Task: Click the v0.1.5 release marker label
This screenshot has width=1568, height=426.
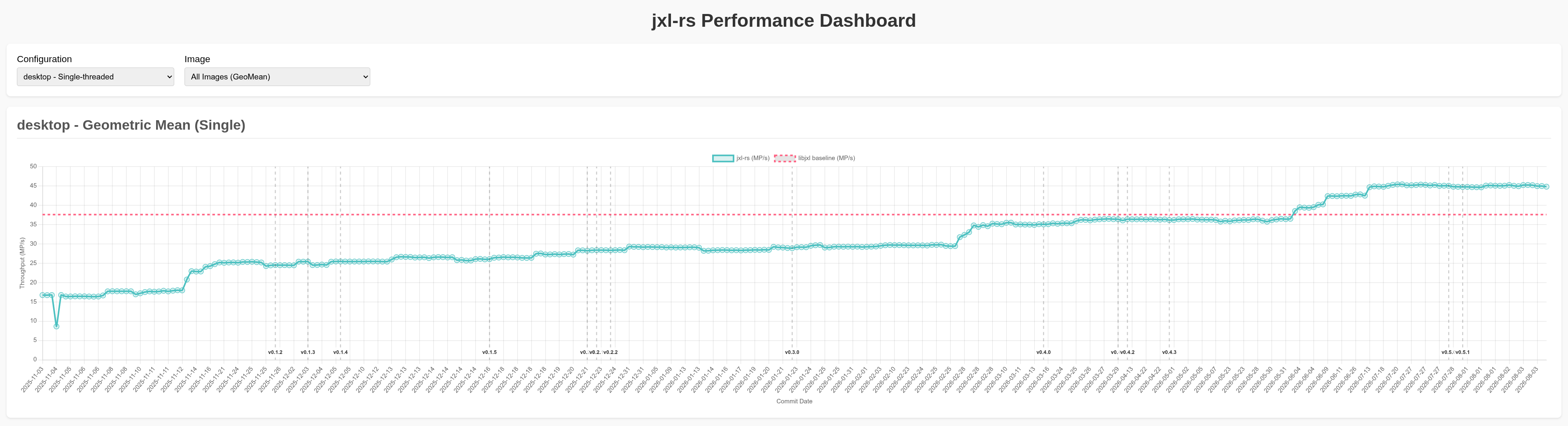Action: click(x=489, y=352)
